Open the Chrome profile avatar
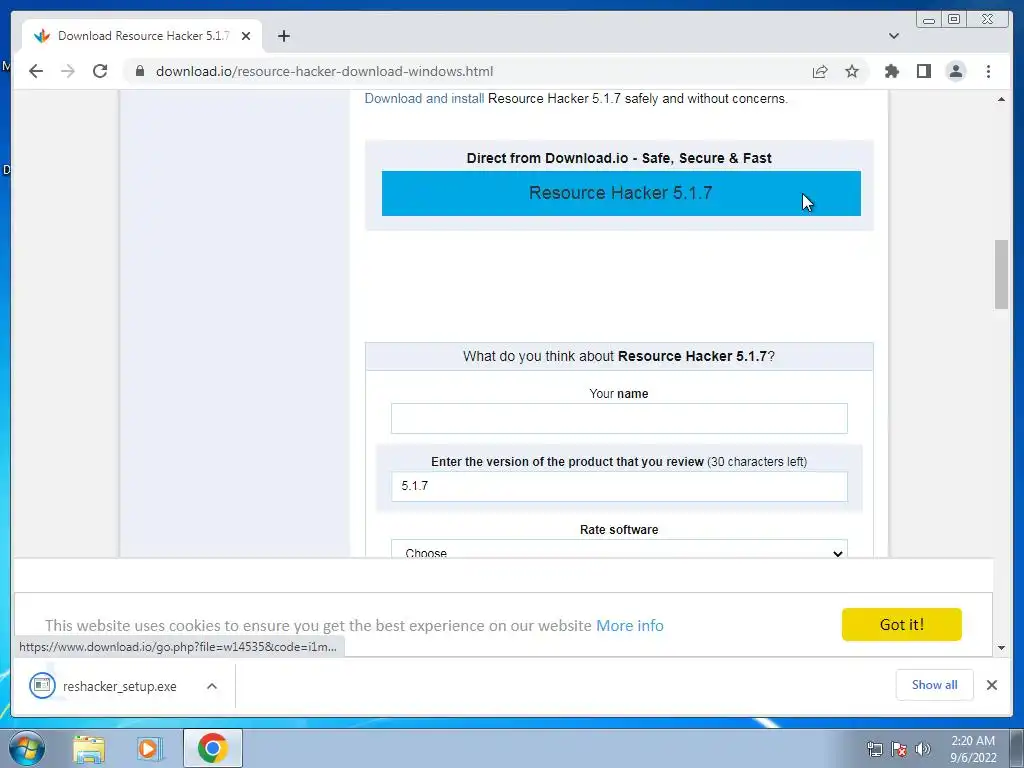The image size is (1024, 768). point(955,71)
